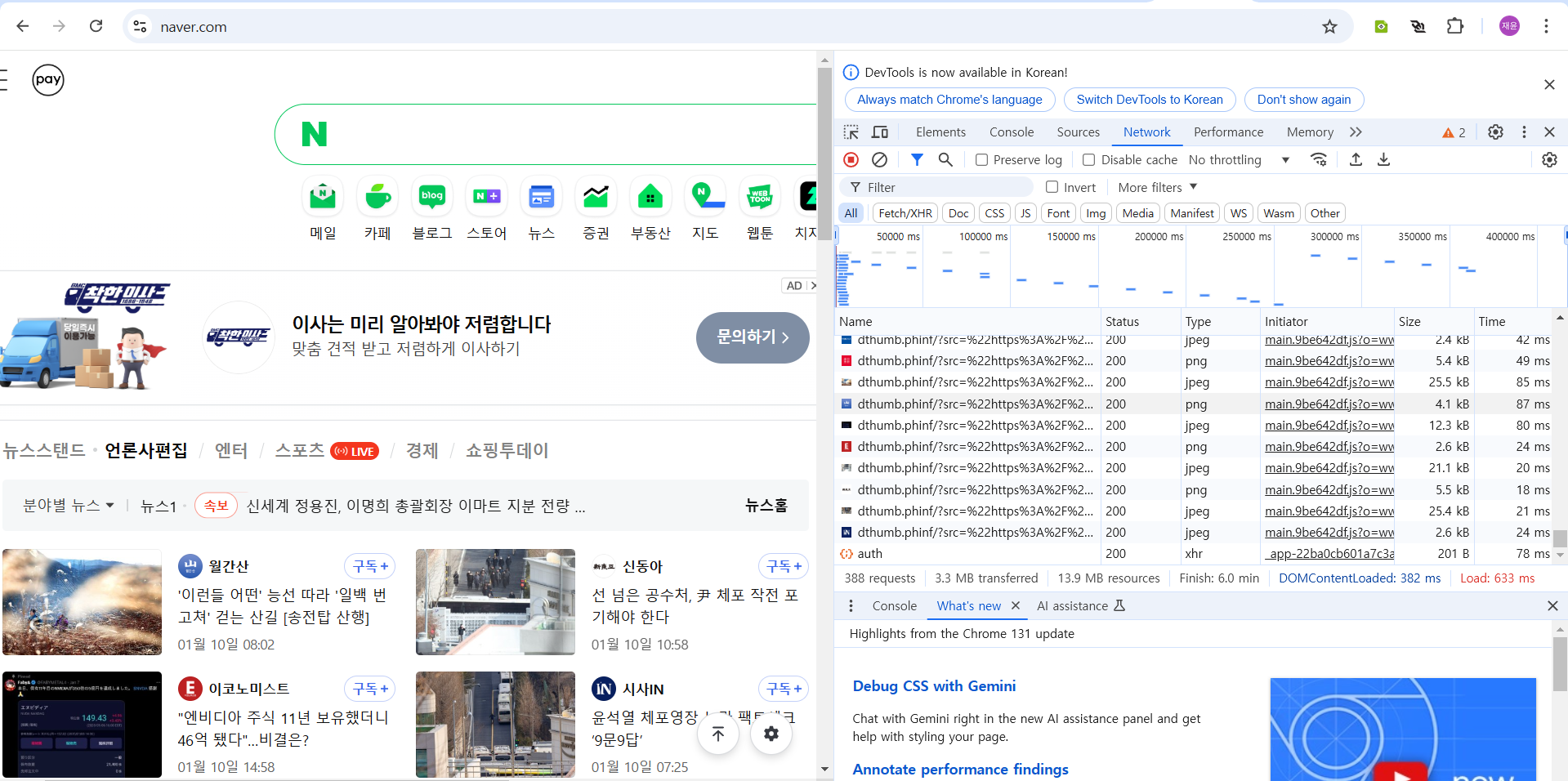1568x781 pixels.
Task: Open the Naver Stock icon
Action: pyautogui.click(x=596, y=197)
